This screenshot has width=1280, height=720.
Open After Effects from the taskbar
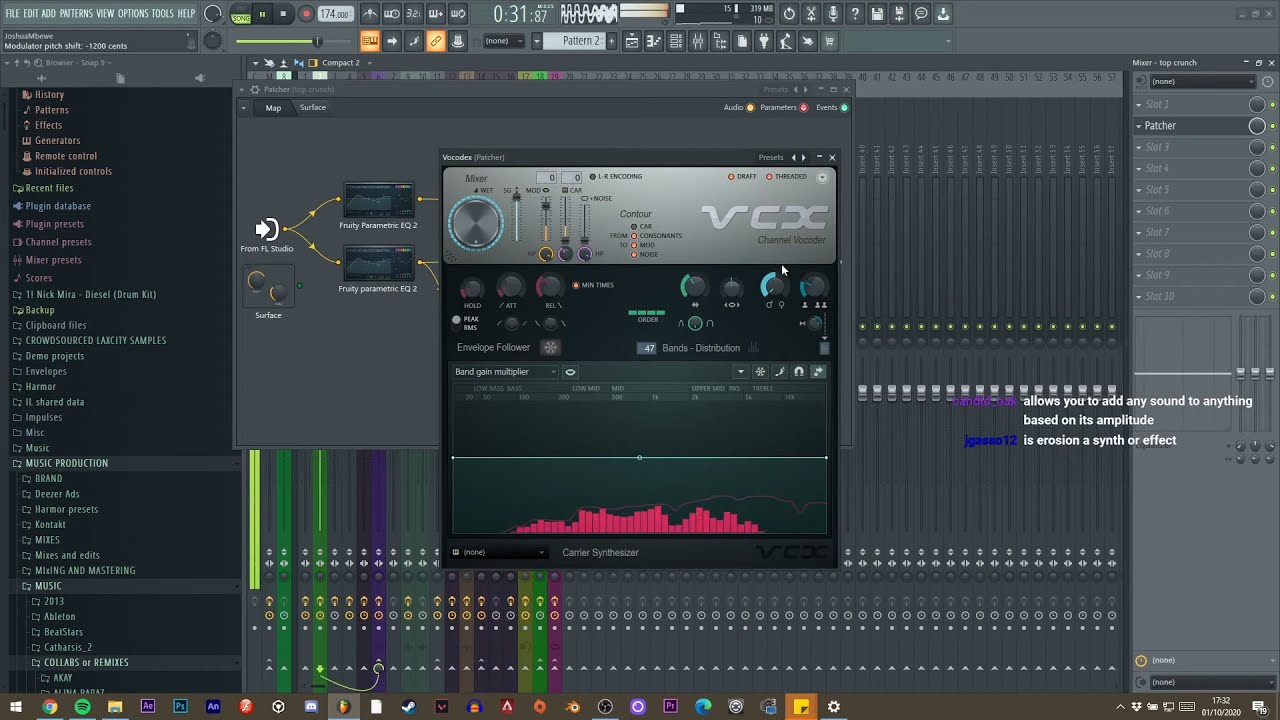tap(147, 707)
